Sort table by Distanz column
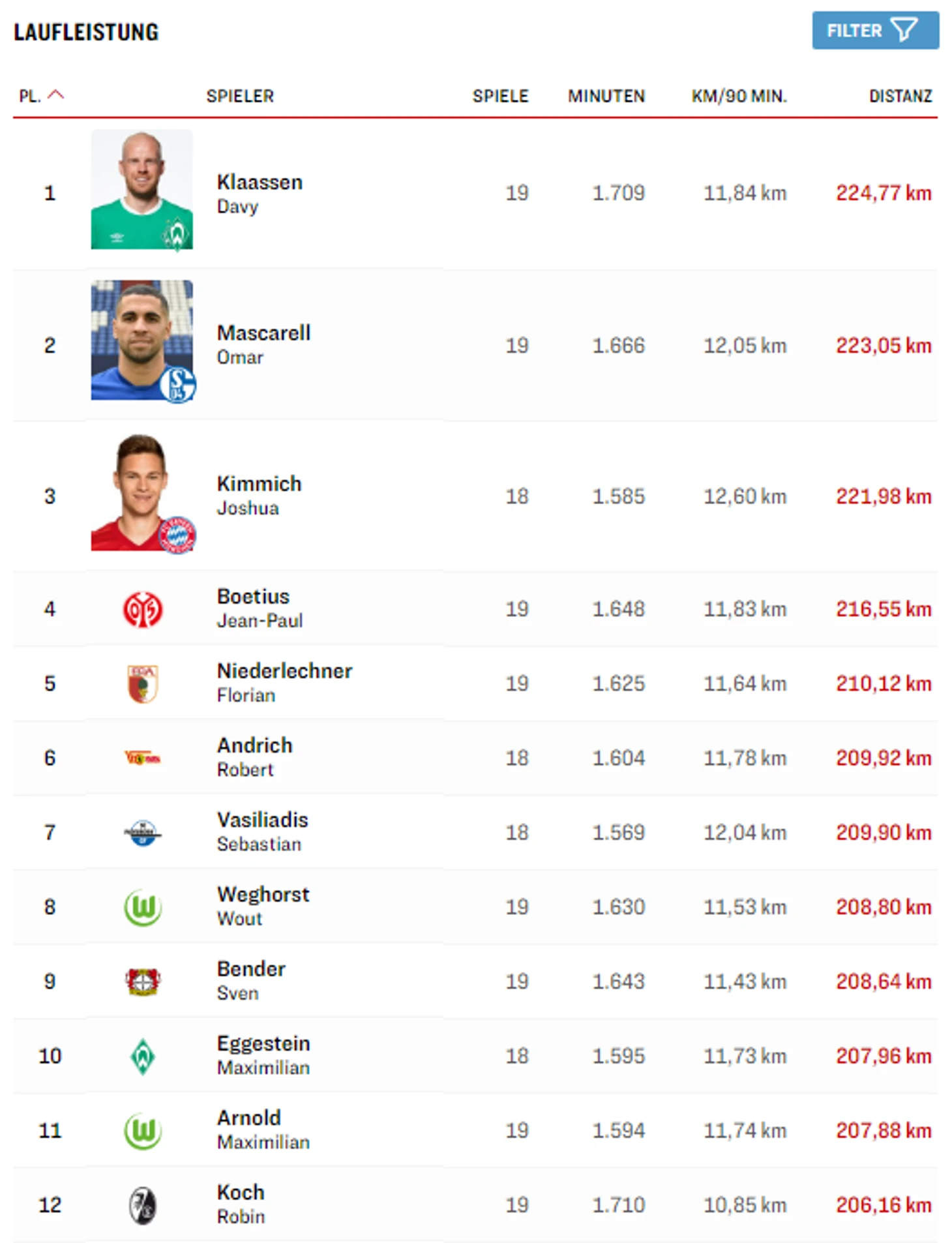Image resolution: width=952 pixels, height=1243 pixels. tap(900, 97)
